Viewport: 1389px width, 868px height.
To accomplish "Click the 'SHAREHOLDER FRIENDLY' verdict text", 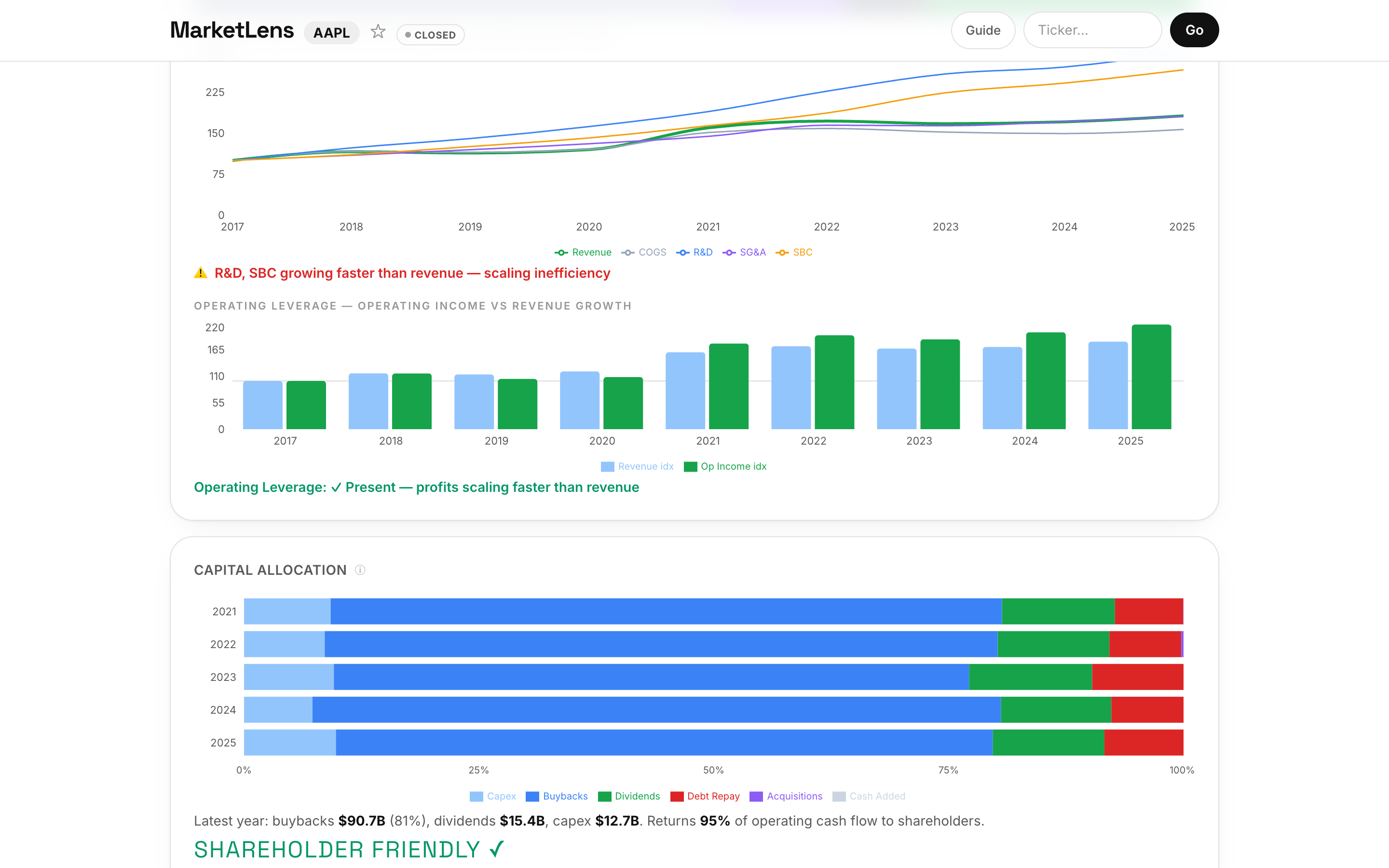I will (x=349, y=850).
